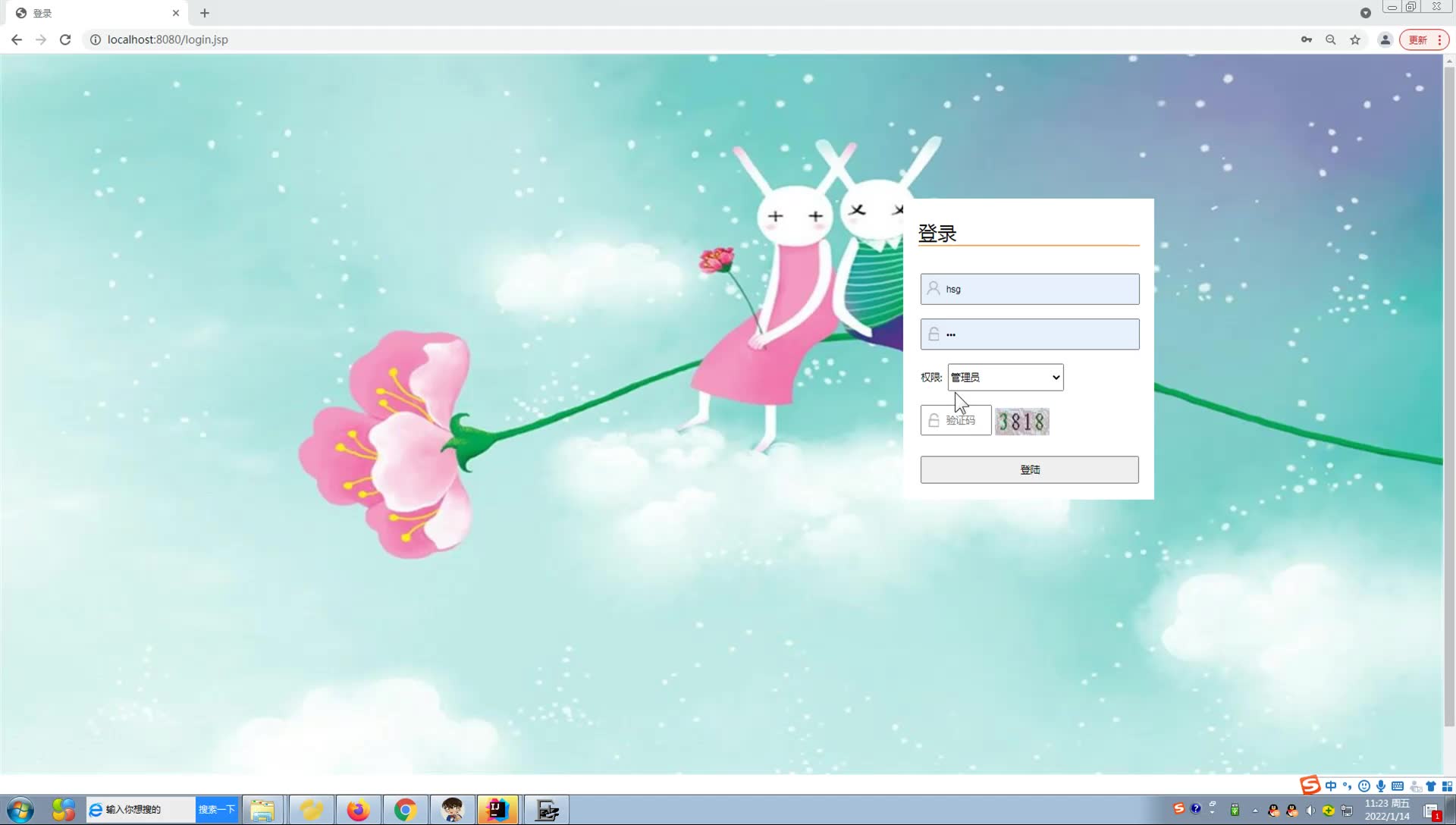Launch IntelliJ IDEA from the taskbar
This screenshot has height=825, width=1456.
(497, 810)
